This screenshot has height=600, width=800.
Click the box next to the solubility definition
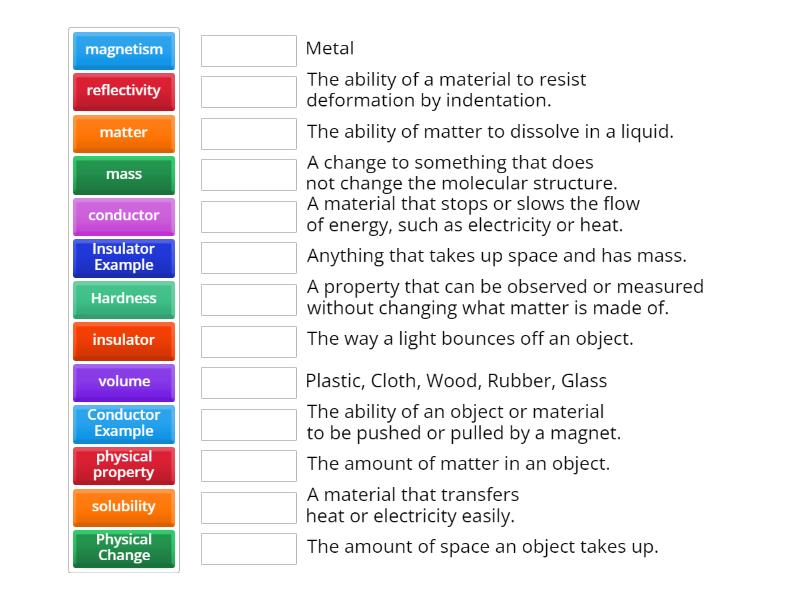point(249,131)
